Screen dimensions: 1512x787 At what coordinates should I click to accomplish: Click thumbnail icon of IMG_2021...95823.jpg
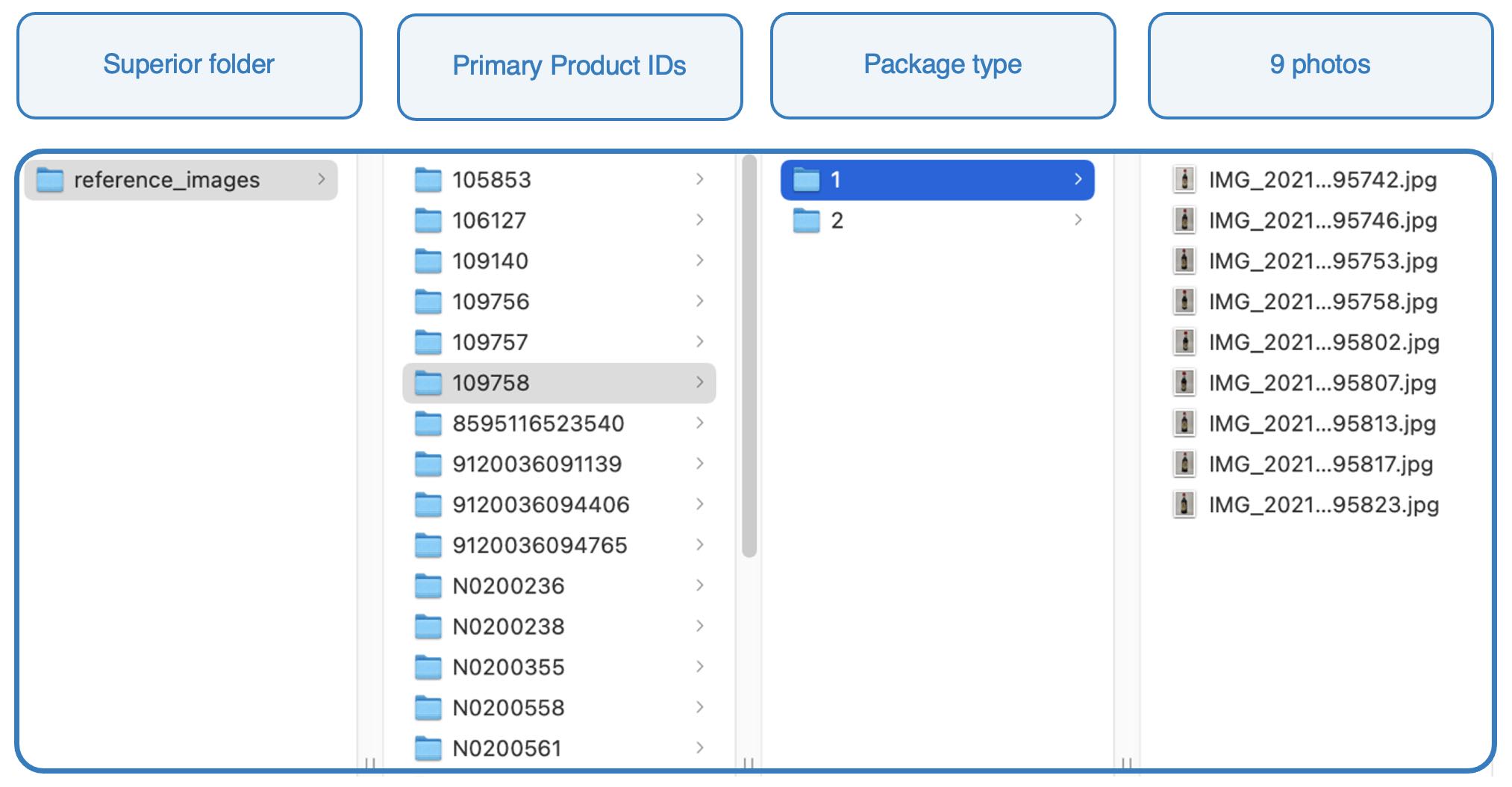coord(1184,505)
